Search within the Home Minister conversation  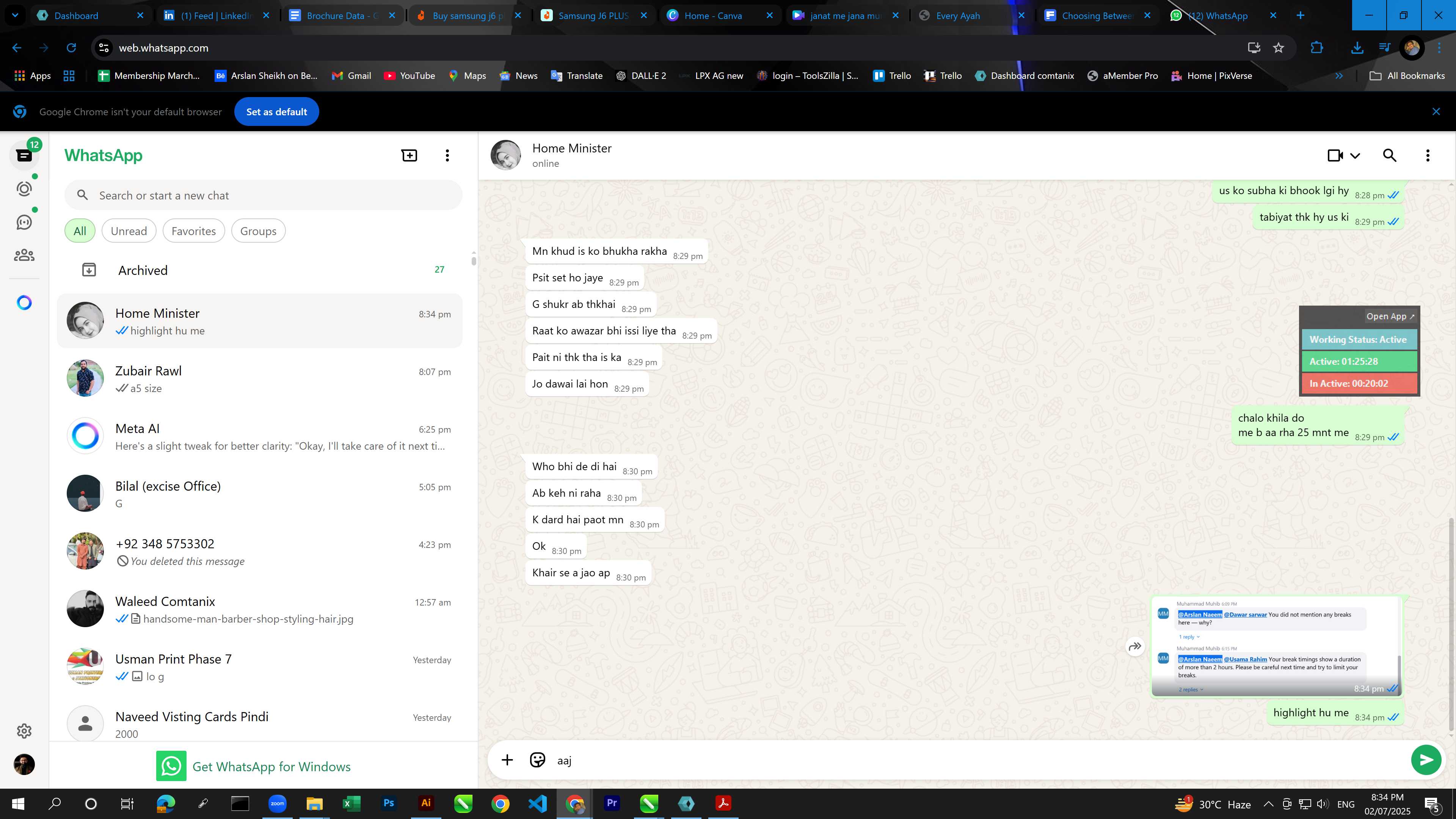click(1390, 155)
